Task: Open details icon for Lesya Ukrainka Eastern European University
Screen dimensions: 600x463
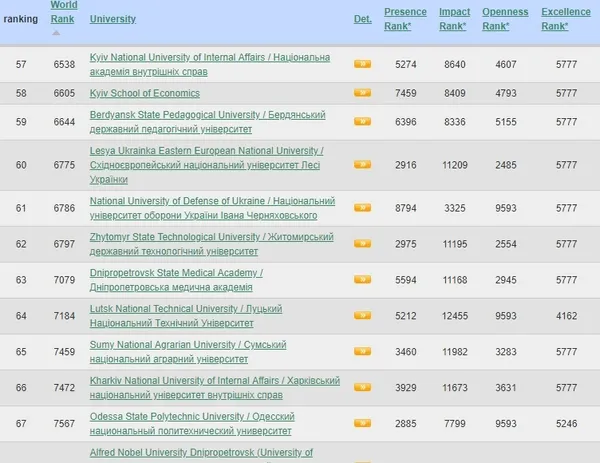Action: pos(362,165)
